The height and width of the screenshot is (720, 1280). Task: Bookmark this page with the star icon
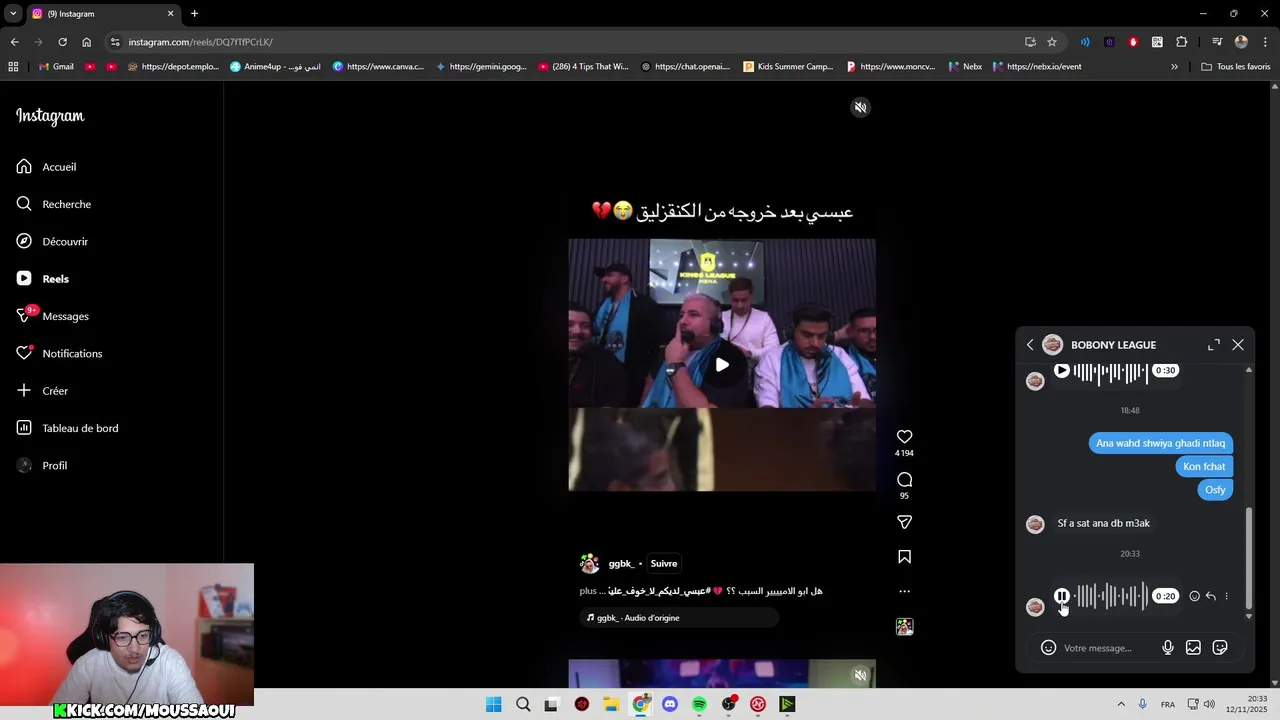(1052, 42)
